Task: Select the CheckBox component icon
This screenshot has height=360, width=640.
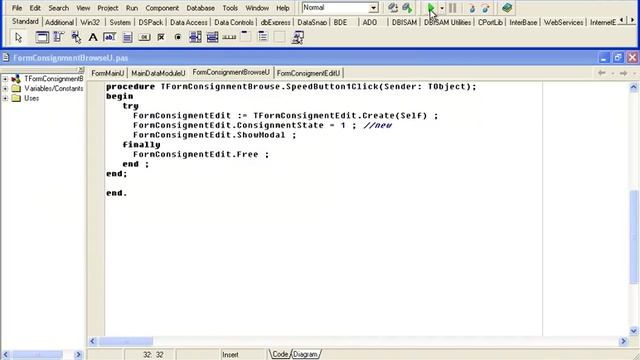Action: (x=161, y=38)
